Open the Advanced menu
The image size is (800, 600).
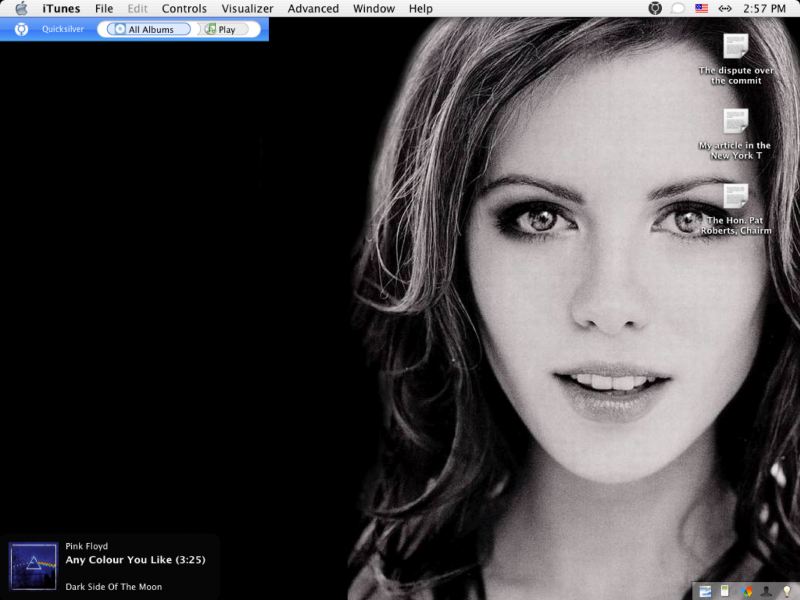point(313,8)
